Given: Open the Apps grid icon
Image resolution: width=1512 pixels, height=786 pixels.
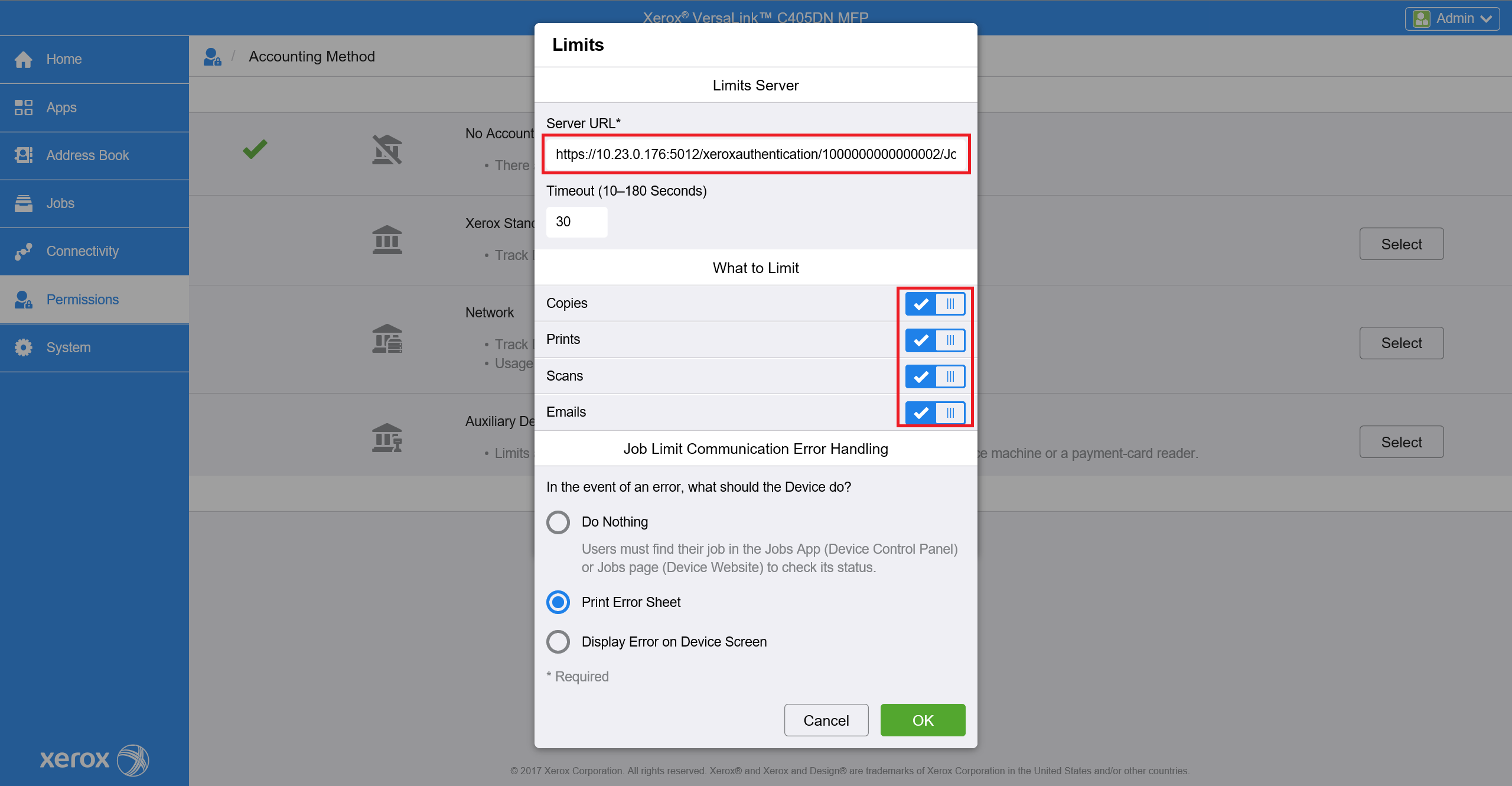Looking at the screenshot, I should click(x=24, y=108).
